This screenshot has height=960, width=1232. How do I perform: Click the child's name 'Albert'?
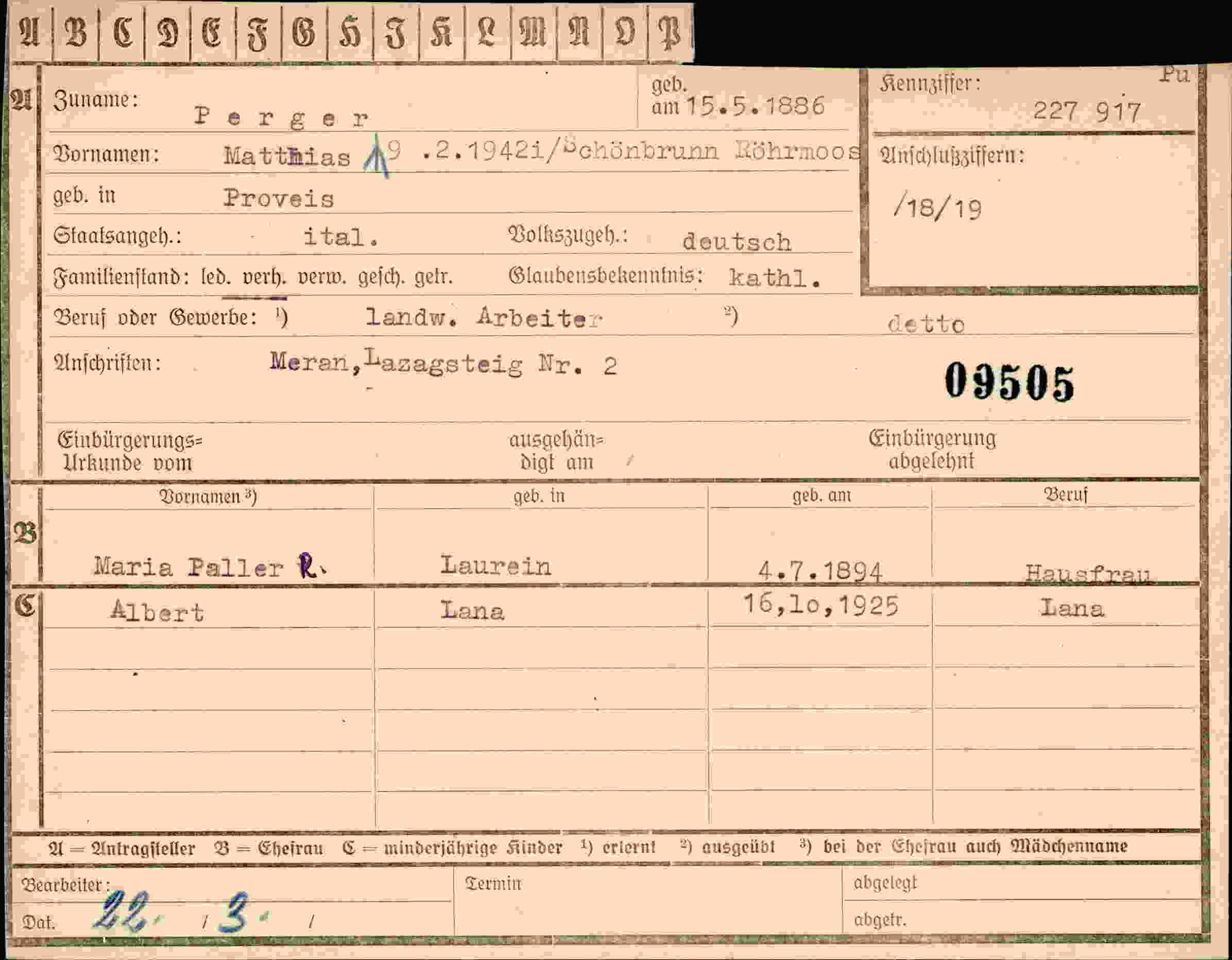tap(158, 611)
